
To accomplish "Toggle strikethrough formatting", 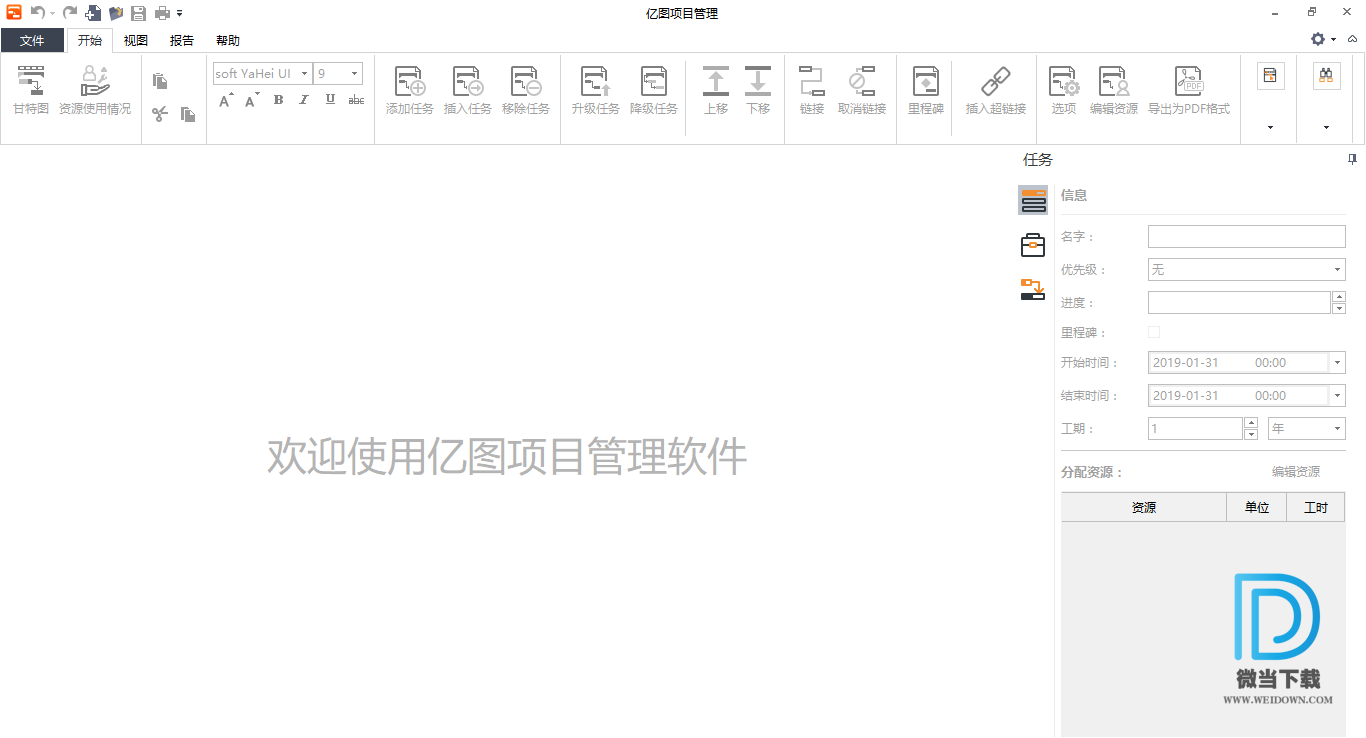I will click(x=356, y=100).
